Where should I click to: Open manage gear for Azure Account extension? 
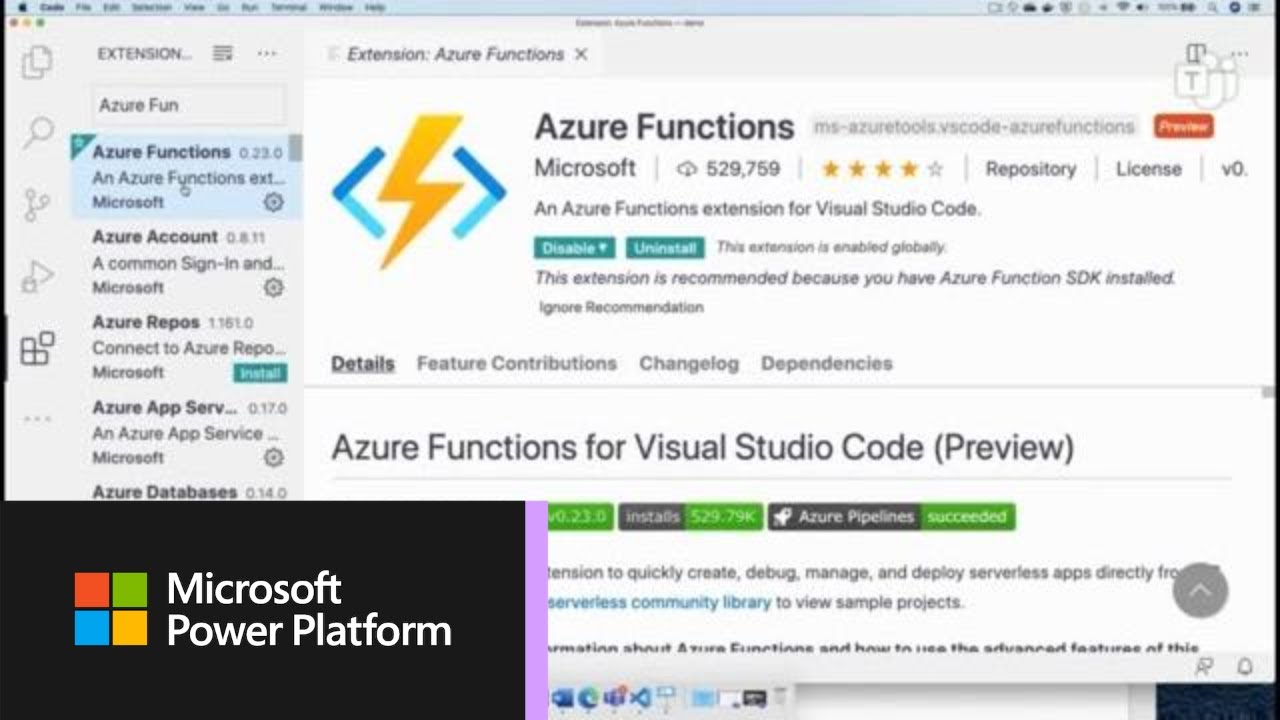click(273, 287)
